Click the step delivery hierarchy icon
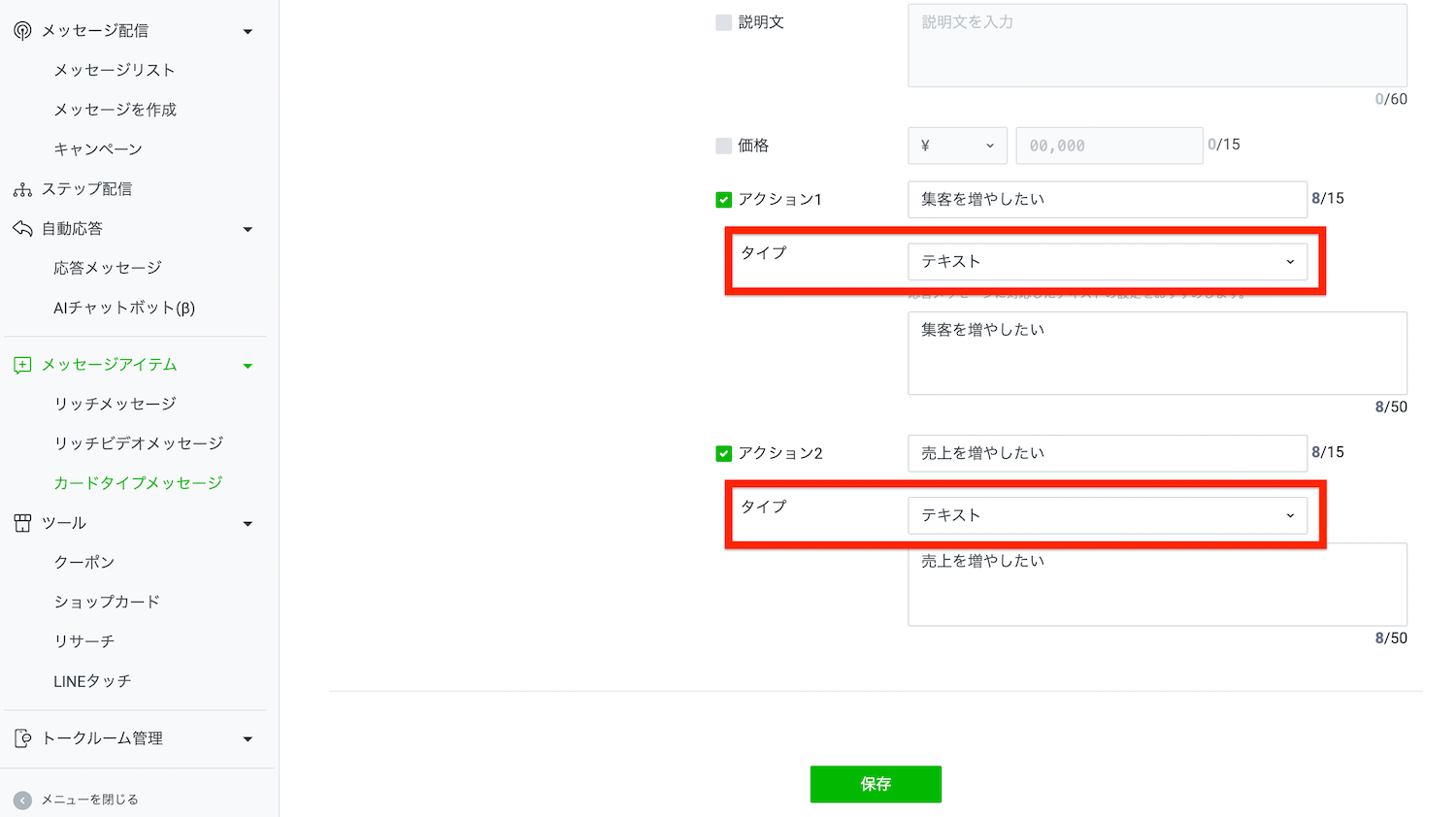The height and width of the screenshot is (817, 1456). (x=22, y=189)
